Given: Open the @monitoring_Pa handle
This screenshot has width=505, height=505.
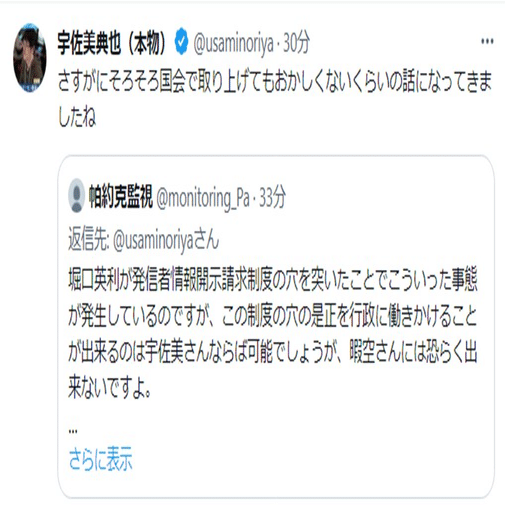Looking at the screenshot, I should coord(203,198).
